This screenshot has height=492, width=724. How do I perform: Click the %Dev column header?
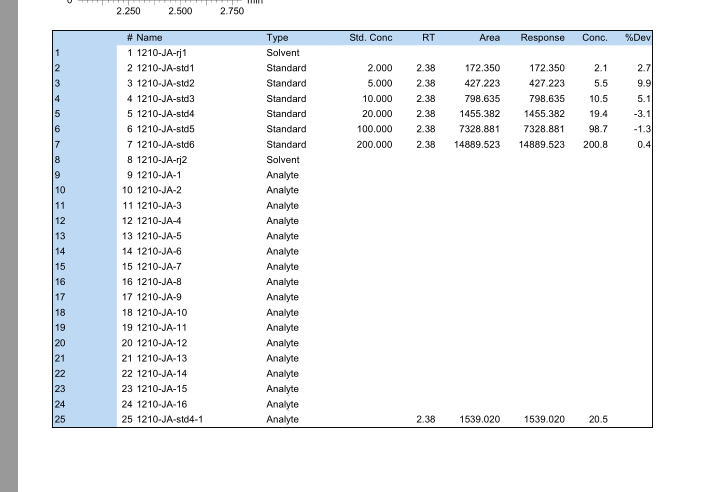click(637, 37)
